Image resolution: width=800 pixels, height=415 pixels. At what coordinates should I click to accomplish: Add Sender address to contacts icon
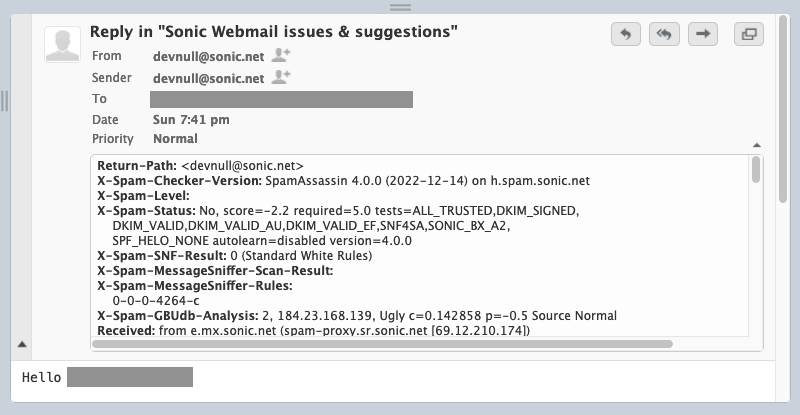click(281, 77)
